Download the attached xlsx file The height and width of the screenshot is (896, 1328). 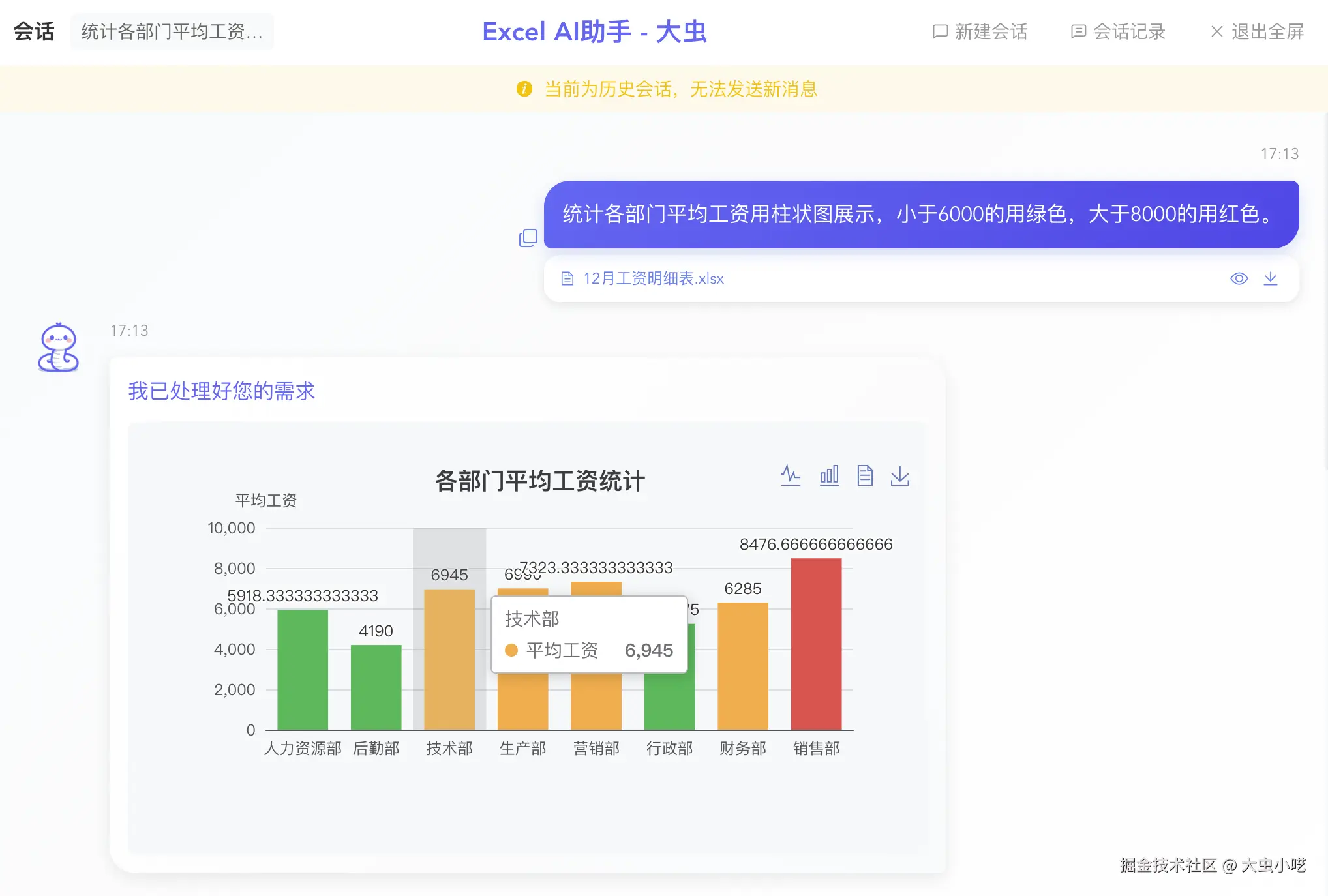point(1270,278)
